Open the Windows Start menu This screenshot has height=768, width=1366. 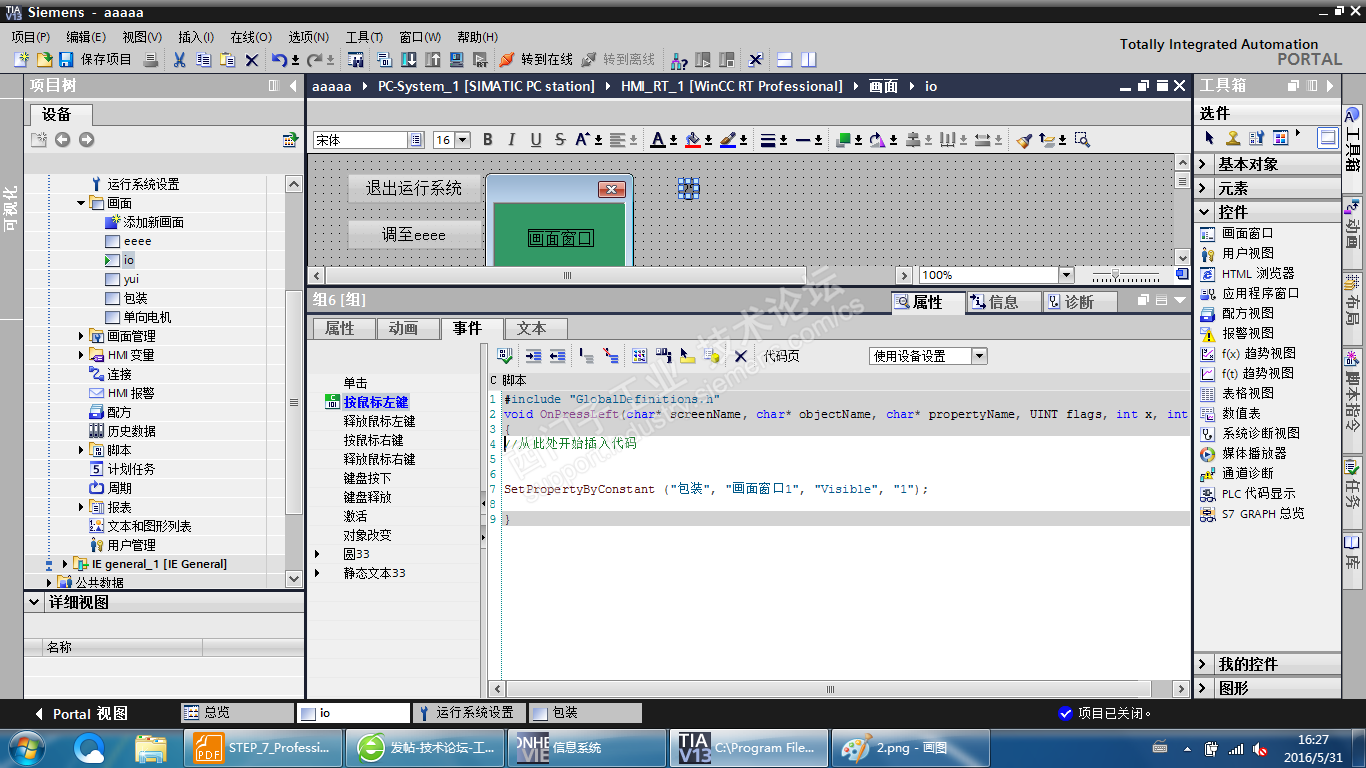click(x=24, y=747)
